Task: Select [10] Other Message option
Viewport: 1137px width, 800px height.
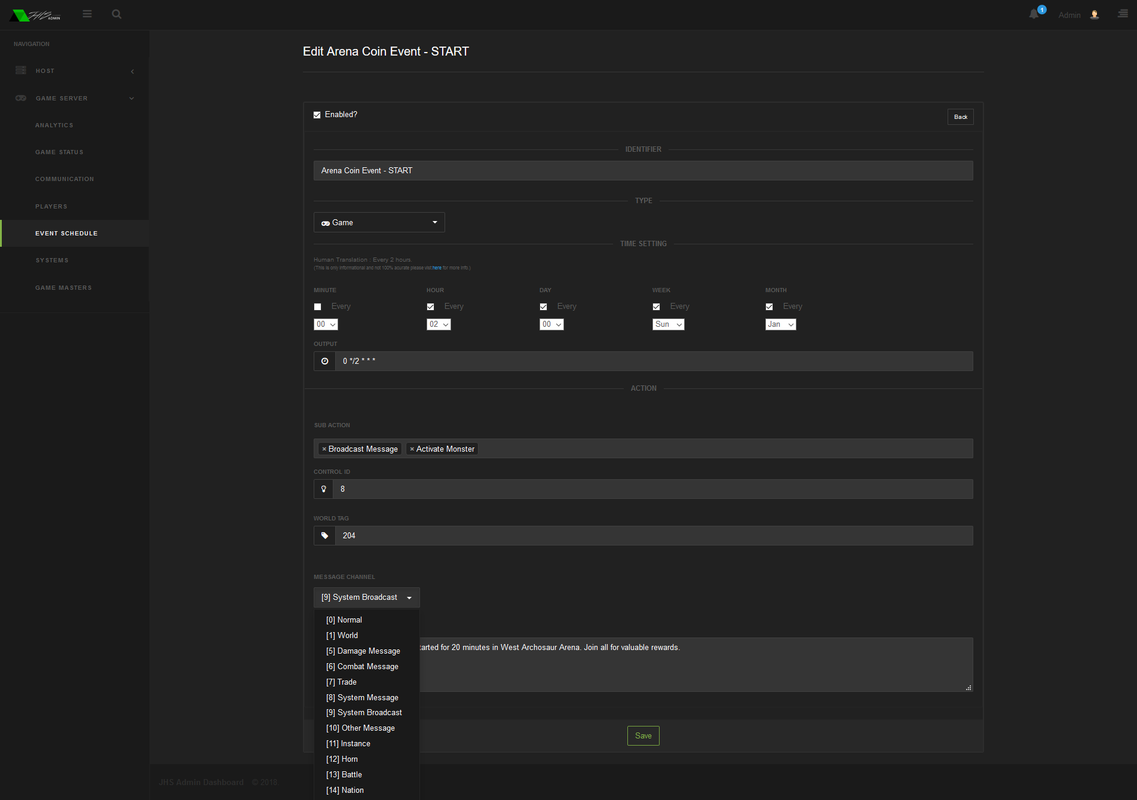Action: 366,728
